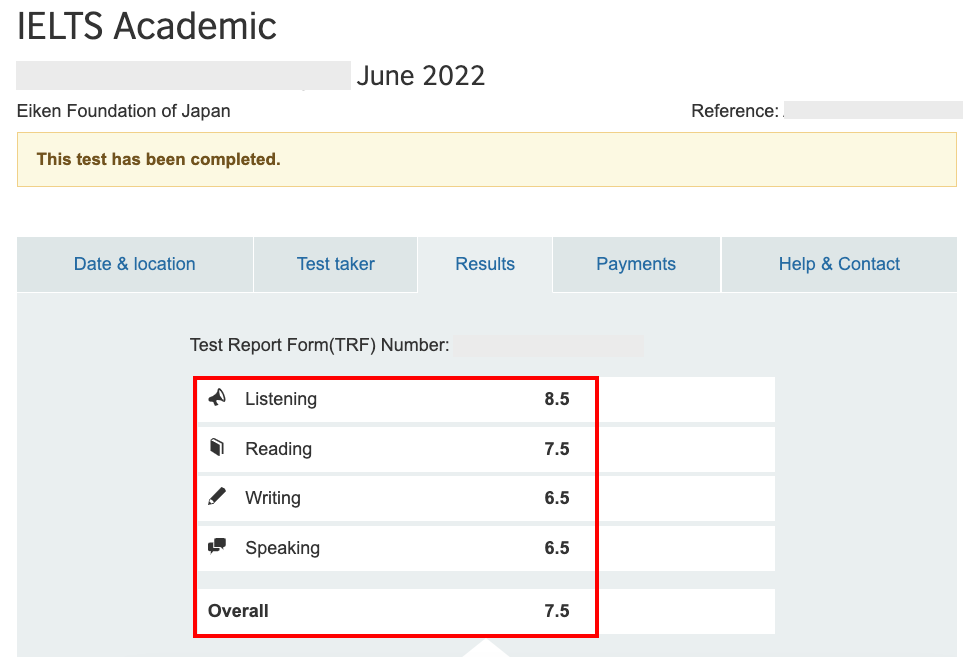Click the Writing score 6.5
The width and height of the screenshot is (971, 657).
557,498
